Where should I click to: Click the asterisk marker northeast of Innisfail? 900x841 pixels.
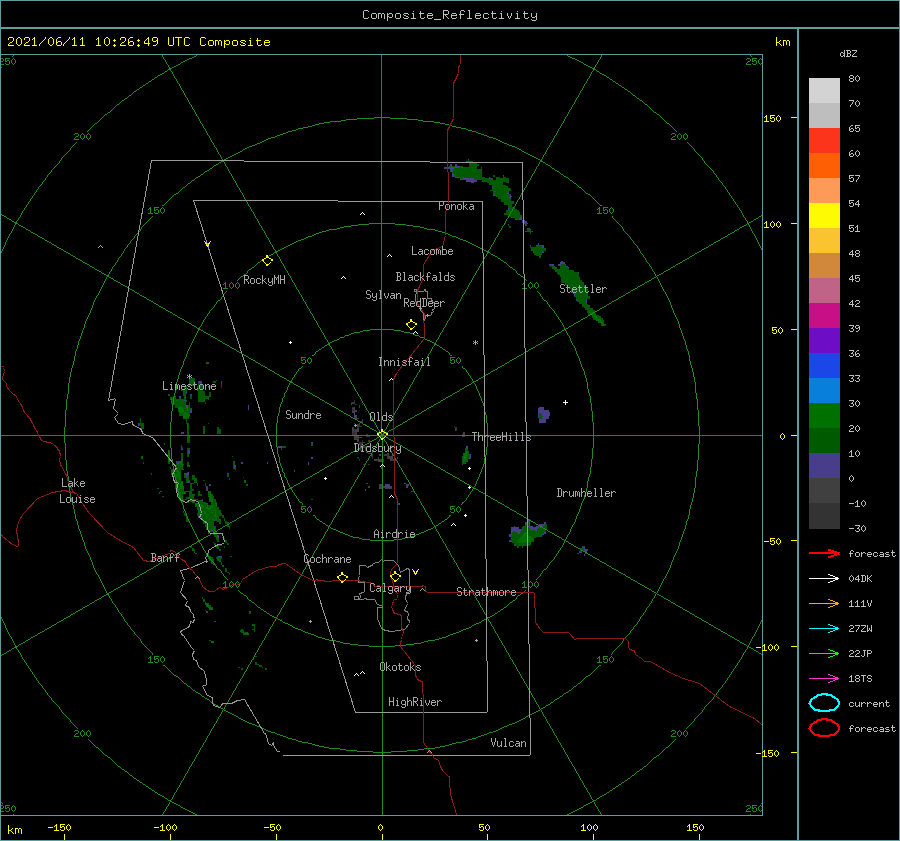click(x=475, y=343)
